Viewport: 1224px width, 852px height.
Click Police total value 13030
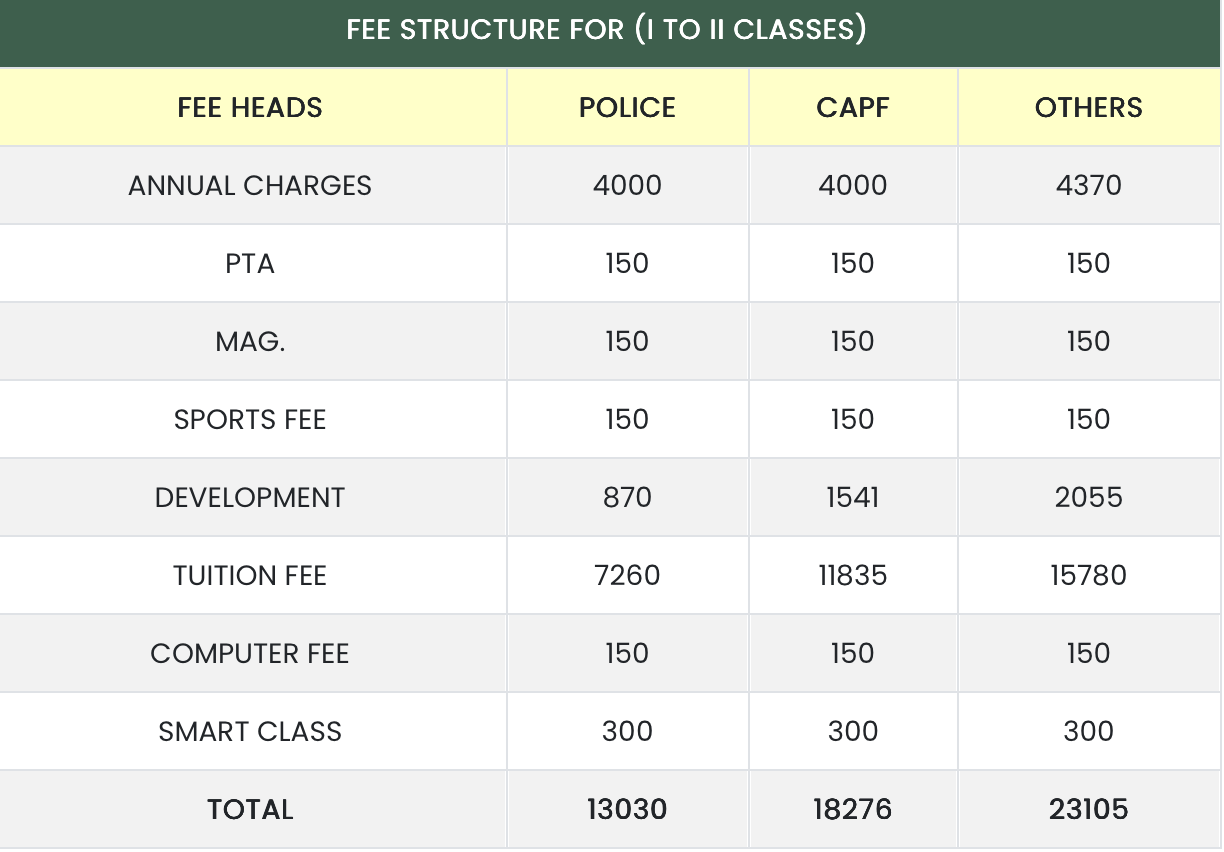point(627,810)
